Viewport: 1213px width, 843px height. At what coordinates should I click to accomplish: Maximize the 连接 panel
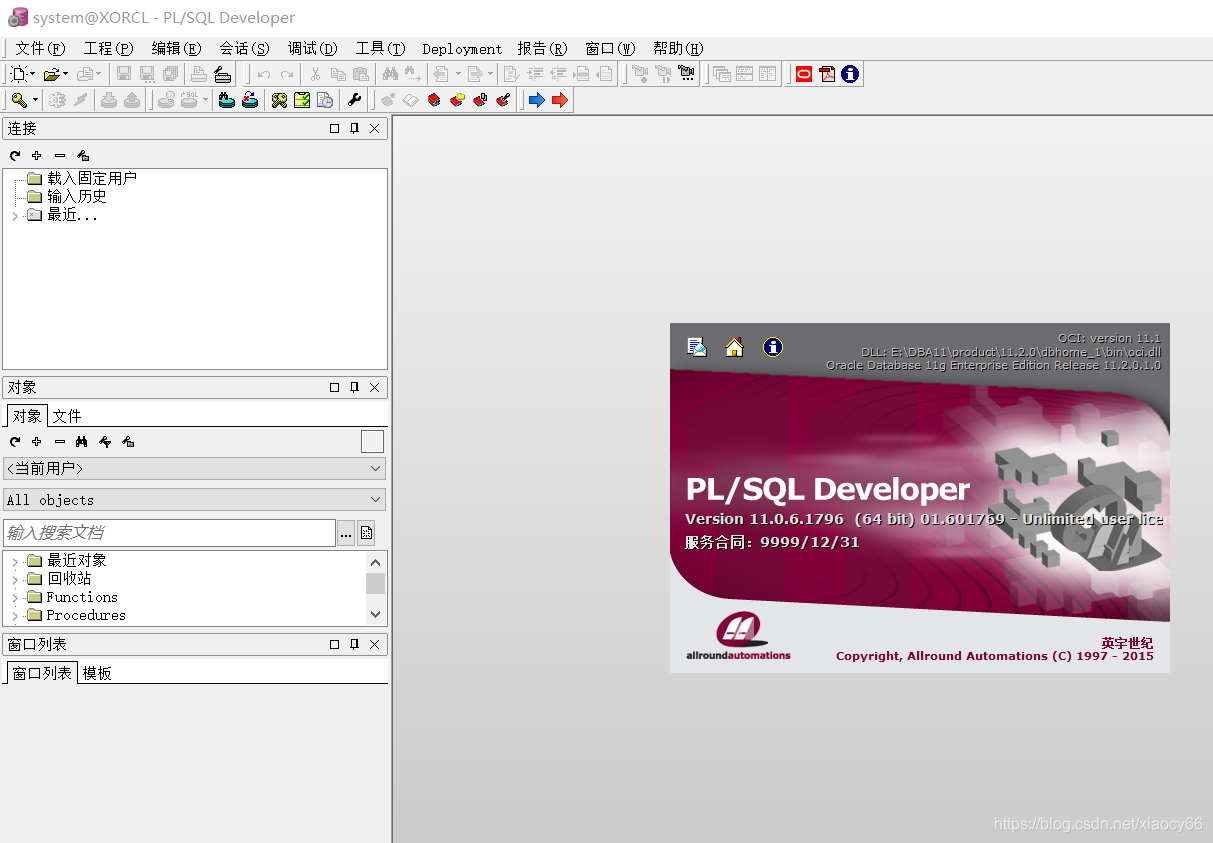pyautogui.click(x=335, y=128)
